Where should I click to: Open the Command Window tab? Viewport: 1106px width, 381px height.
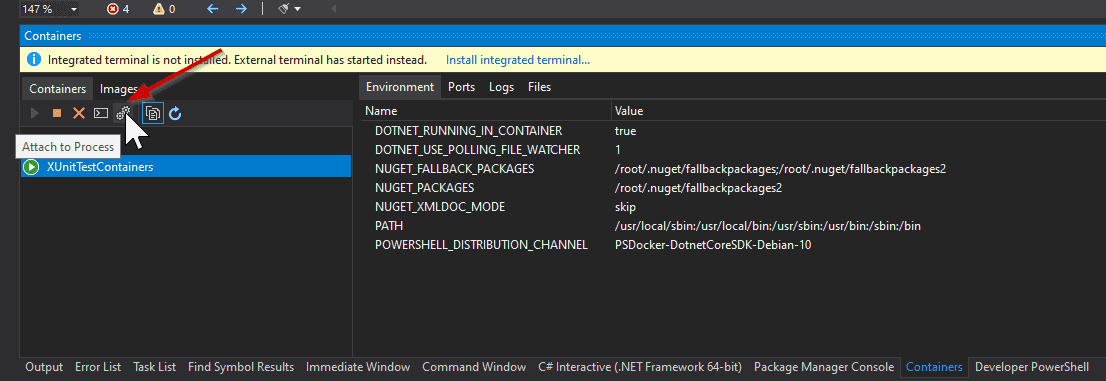pyautogui.click(x=474, y=367)
